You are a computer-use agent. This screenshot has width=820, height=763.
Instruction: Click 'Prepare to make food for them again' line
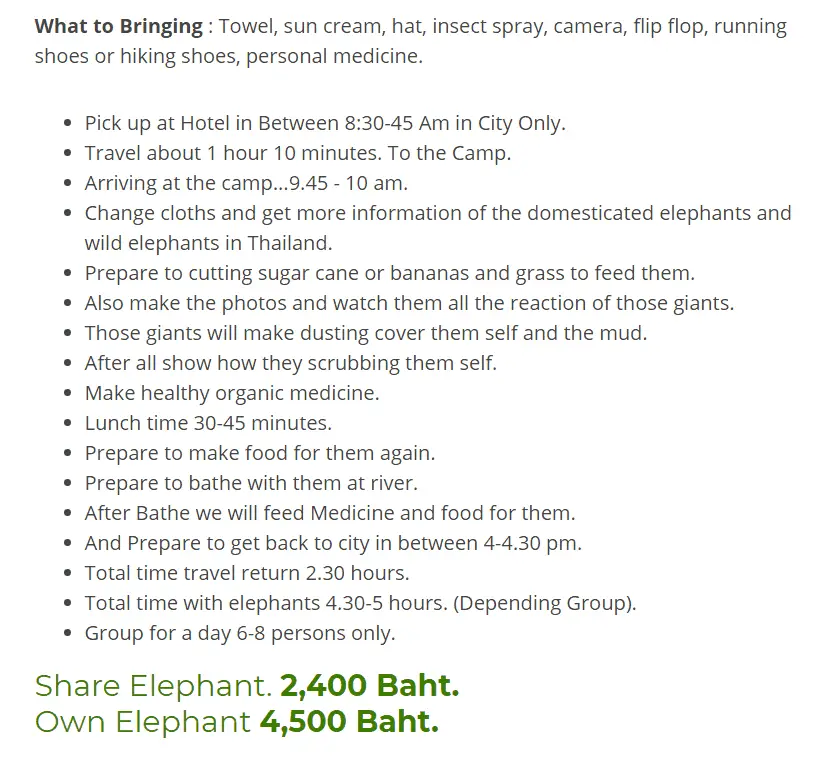point(259,453)
